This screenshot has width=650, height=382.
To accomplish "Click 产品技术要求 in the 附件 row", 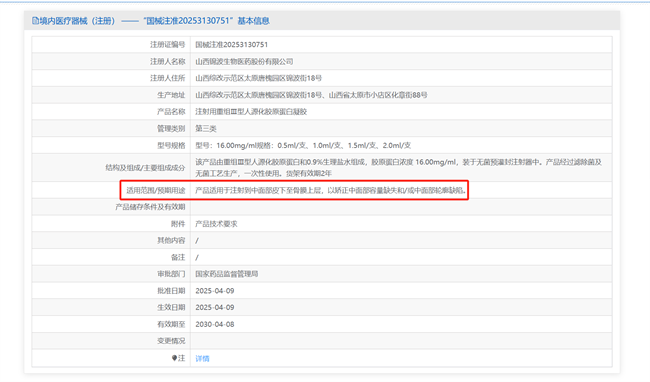I will [x=216, y=224].
